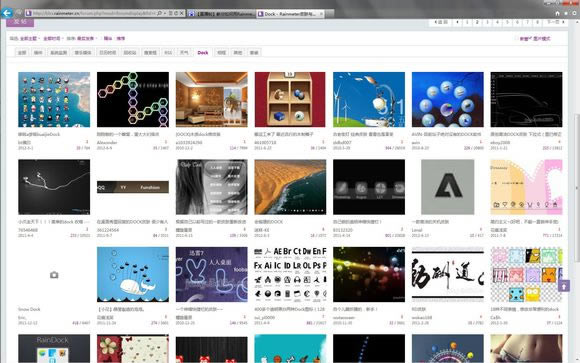
Task: Select the Dock category tab
Action: tap(203, 53)
